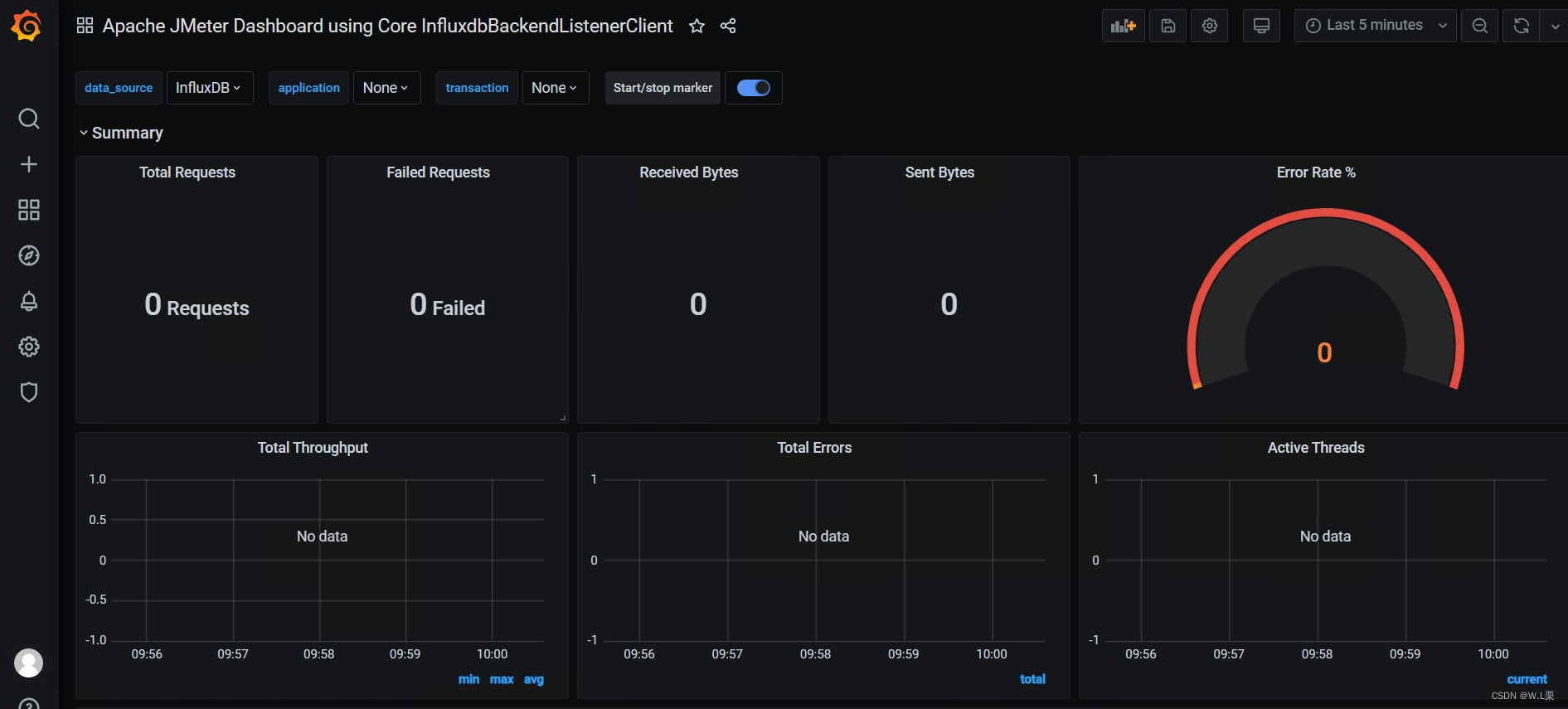The image size is (1568, 709).
Task: Click the No data text in Total Errors
Action: 823,537
